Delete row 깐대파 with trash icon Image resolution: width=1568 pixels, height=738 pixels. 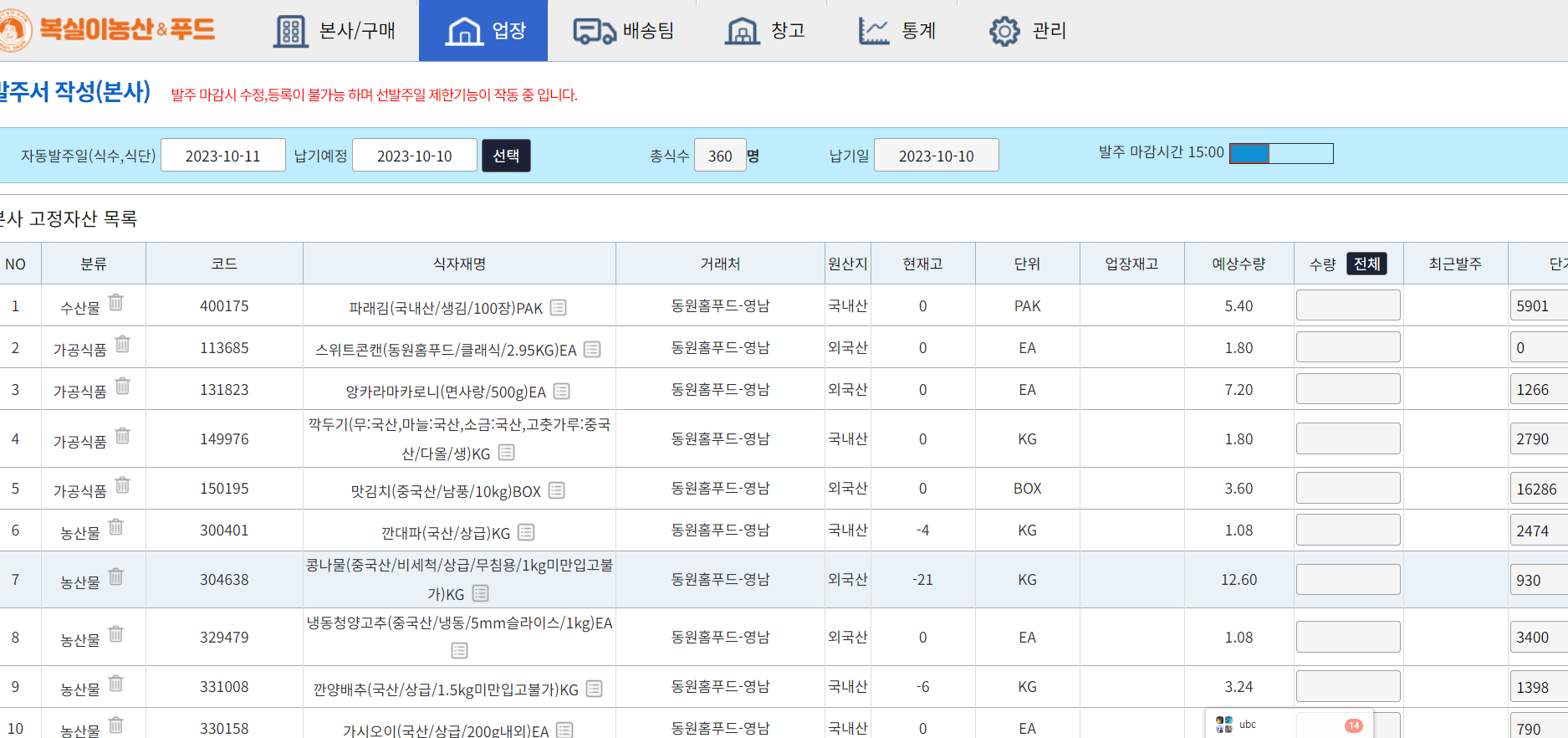pyautogui.click(x=116, y=526)
